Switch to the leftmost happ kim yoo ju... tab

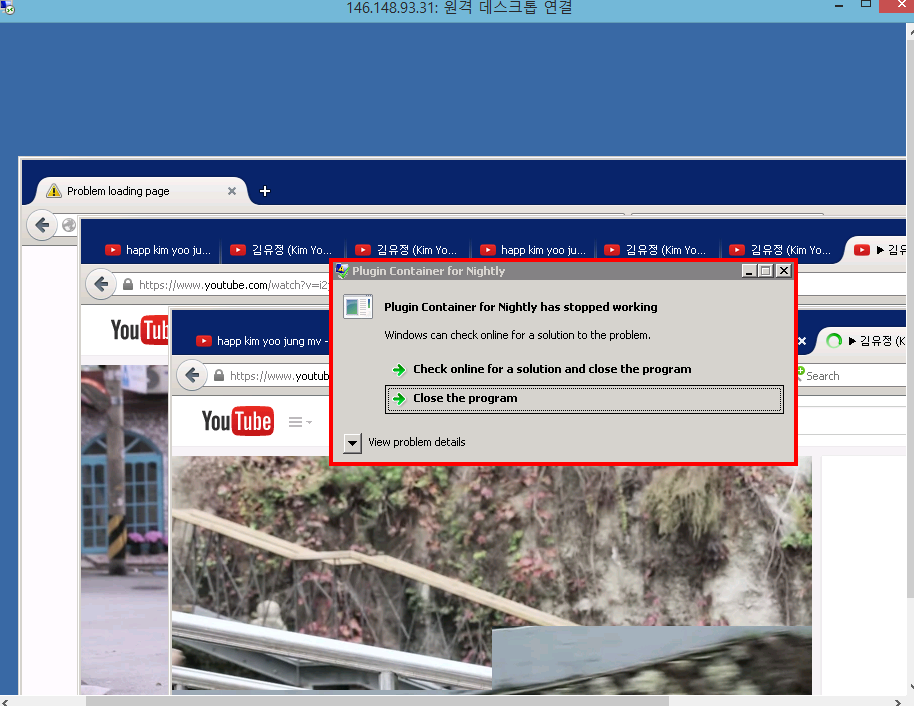coord(158,250)
